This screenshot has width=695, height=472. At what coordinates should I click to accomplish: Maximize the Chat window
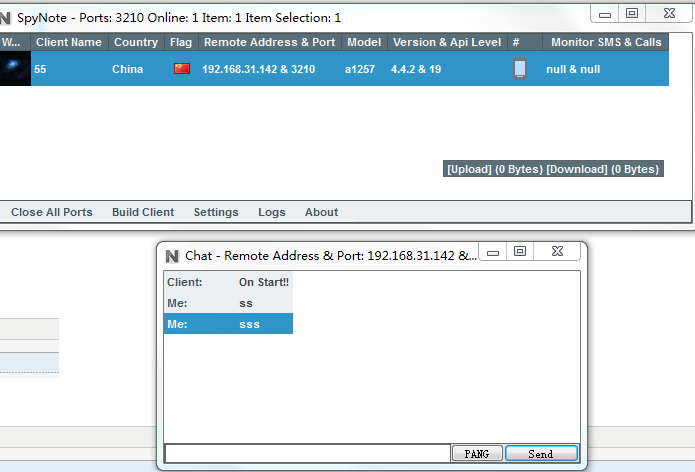click(x=520, y=251)
